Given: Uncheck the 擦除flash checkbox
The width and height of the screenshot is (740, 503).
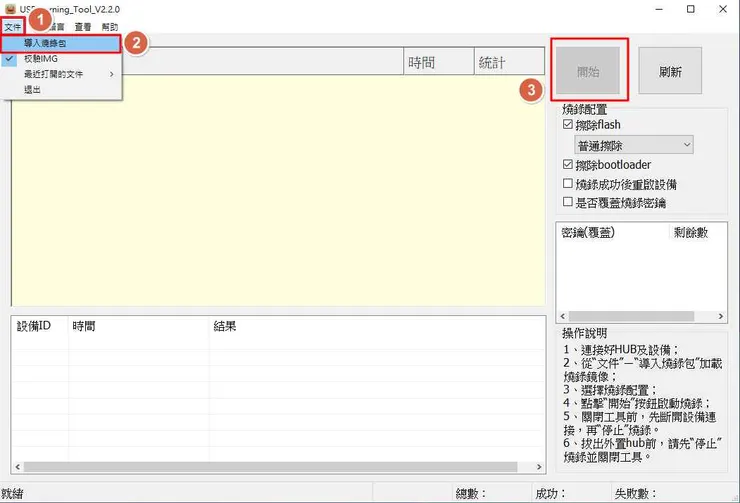Looking at the screenshot, I should click(x=568, y=125).
